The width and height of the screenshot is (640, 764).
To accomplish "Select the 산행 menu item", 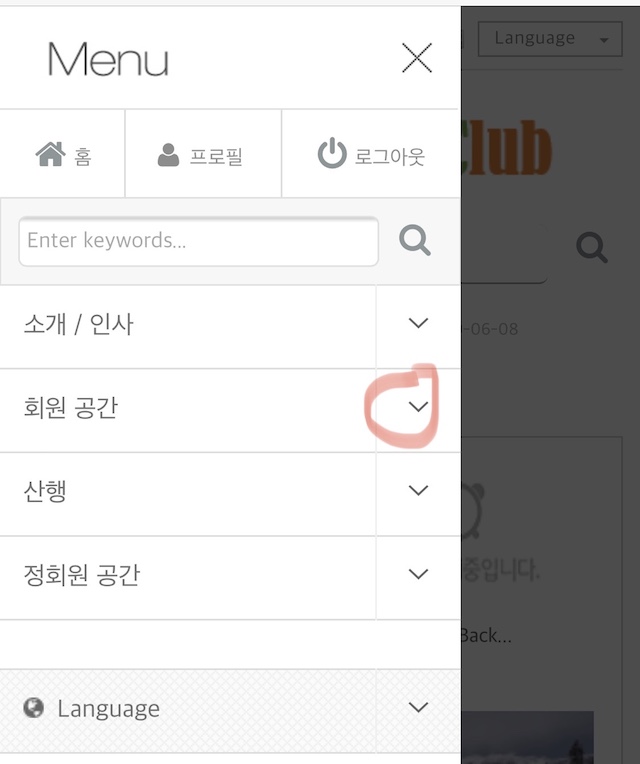I will (45, 491).
